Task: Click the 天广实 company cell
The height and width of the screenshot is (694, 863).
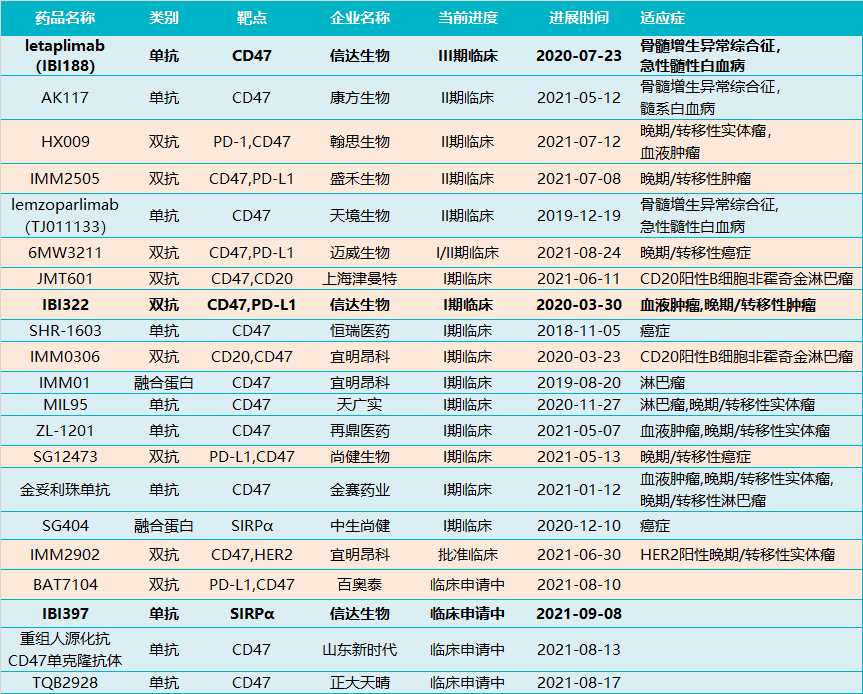Action: 359,405
